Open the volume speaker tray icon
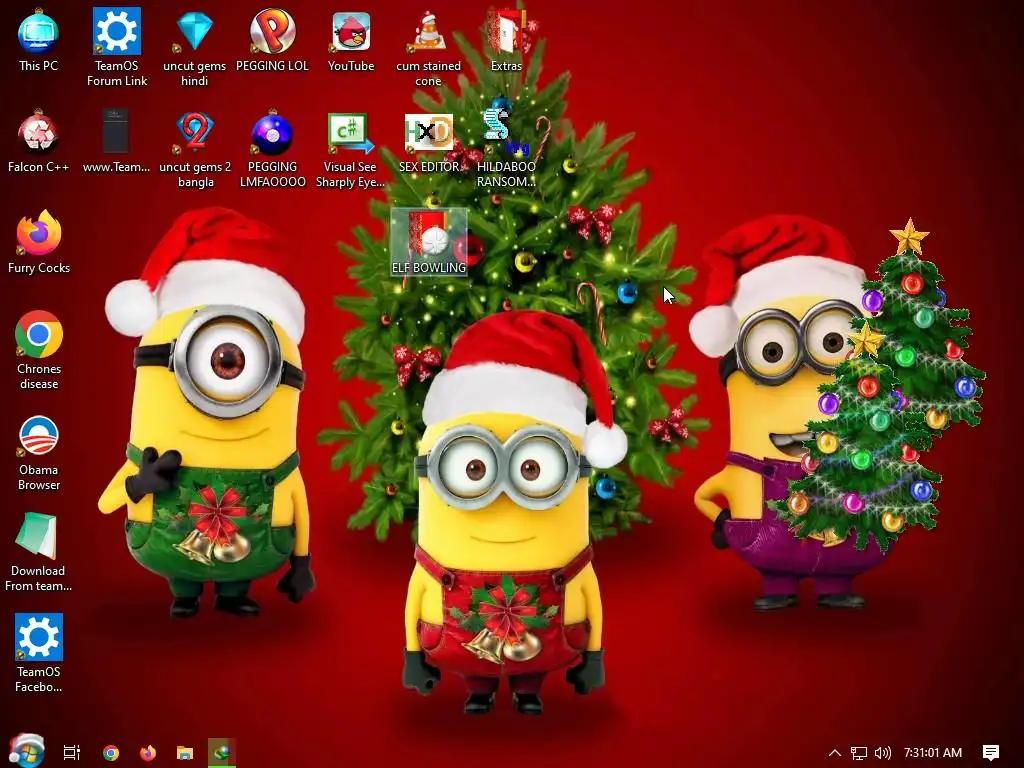 click(x=882, y=752)
